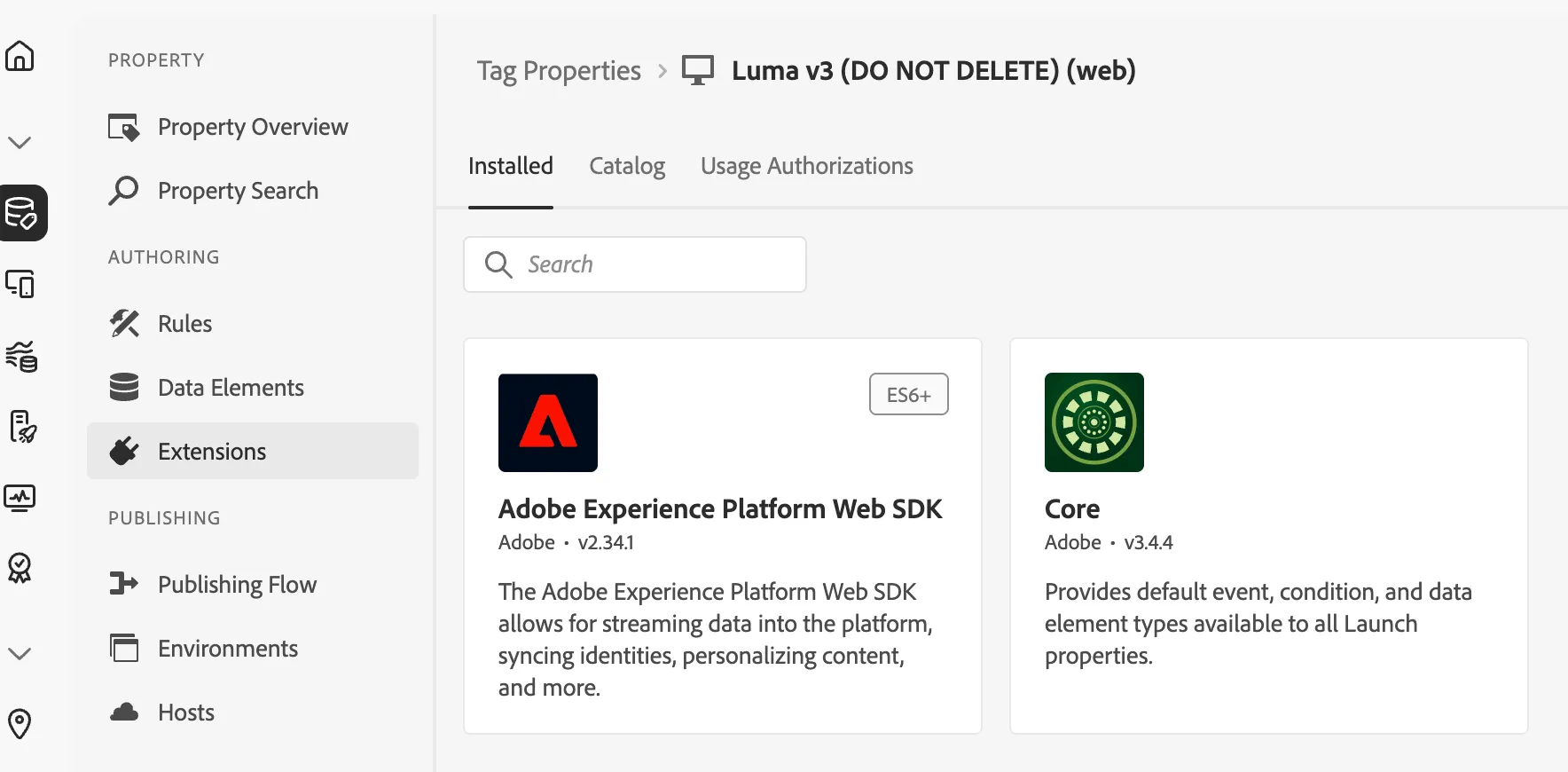Image resolution: width=1568 pixels, height=772 pixels.
Task: Click the AUTHORING section heading
Action: coord(164,257)
